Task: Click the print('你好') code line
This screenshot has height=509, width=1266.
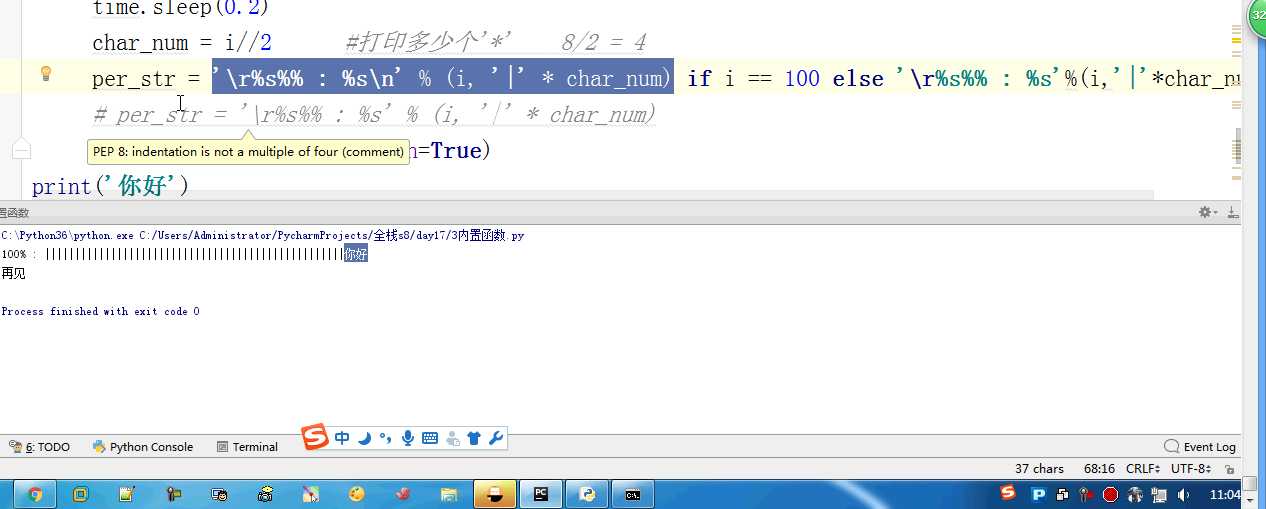Action: pos(110,186)
